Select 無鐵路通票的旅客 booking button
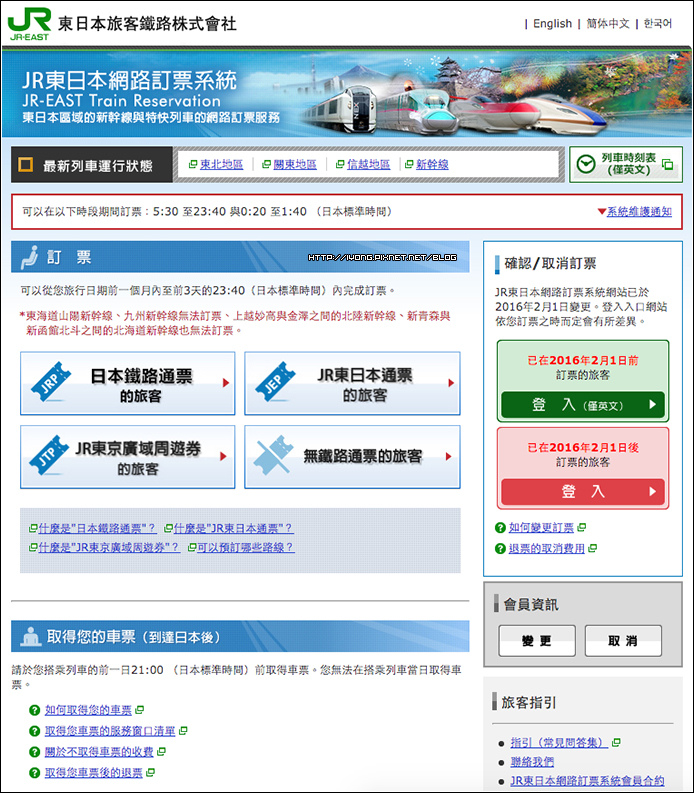Screen dimensions: 694x793 pos(352,457)
